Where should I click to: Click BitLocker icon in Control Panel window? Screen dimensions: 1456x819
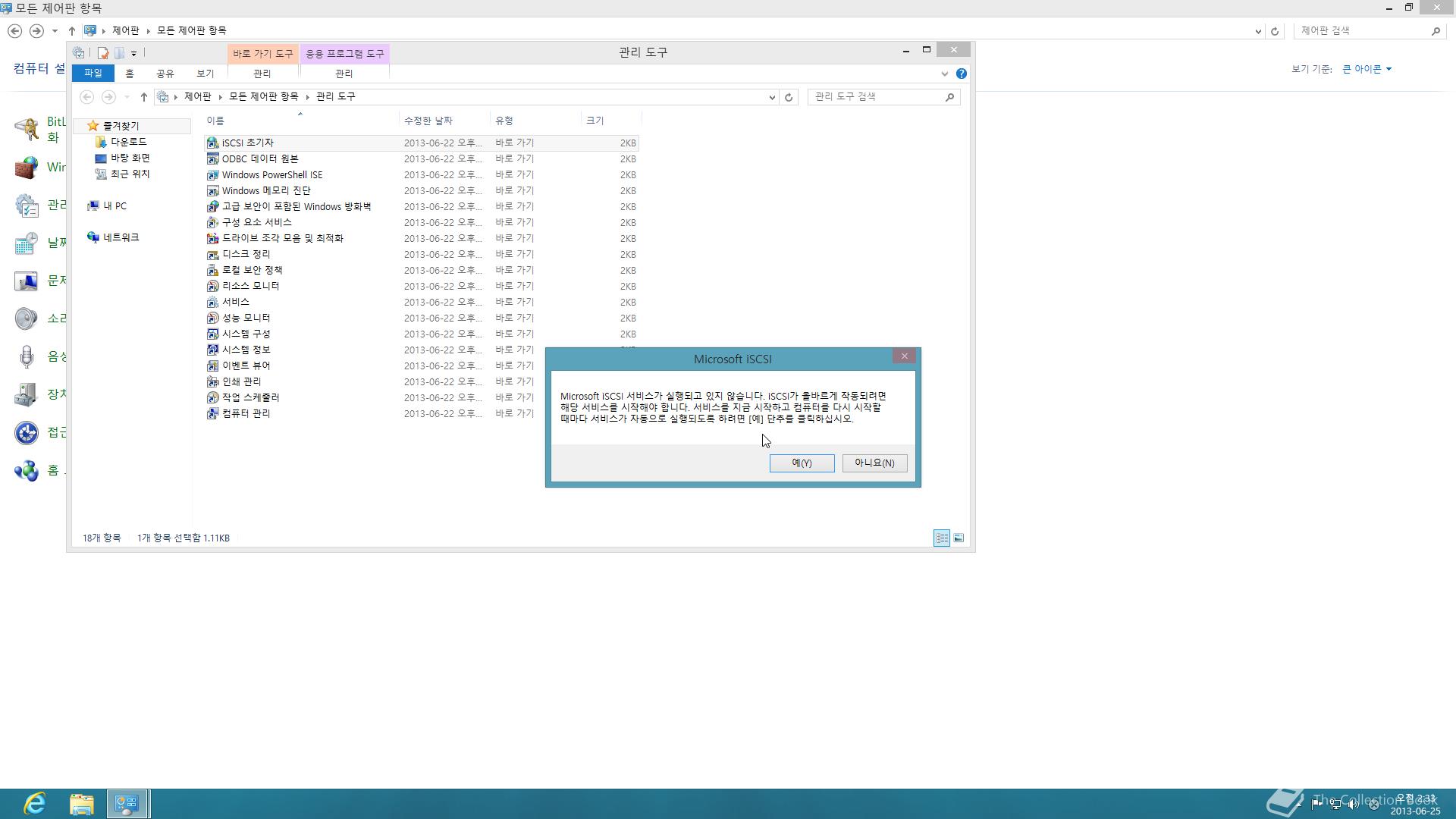(x=26, y=129)
